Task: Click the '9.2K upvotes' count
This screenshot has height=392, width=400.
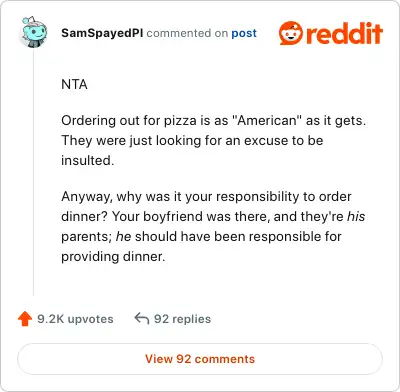Action: click(x=75, y=319)
